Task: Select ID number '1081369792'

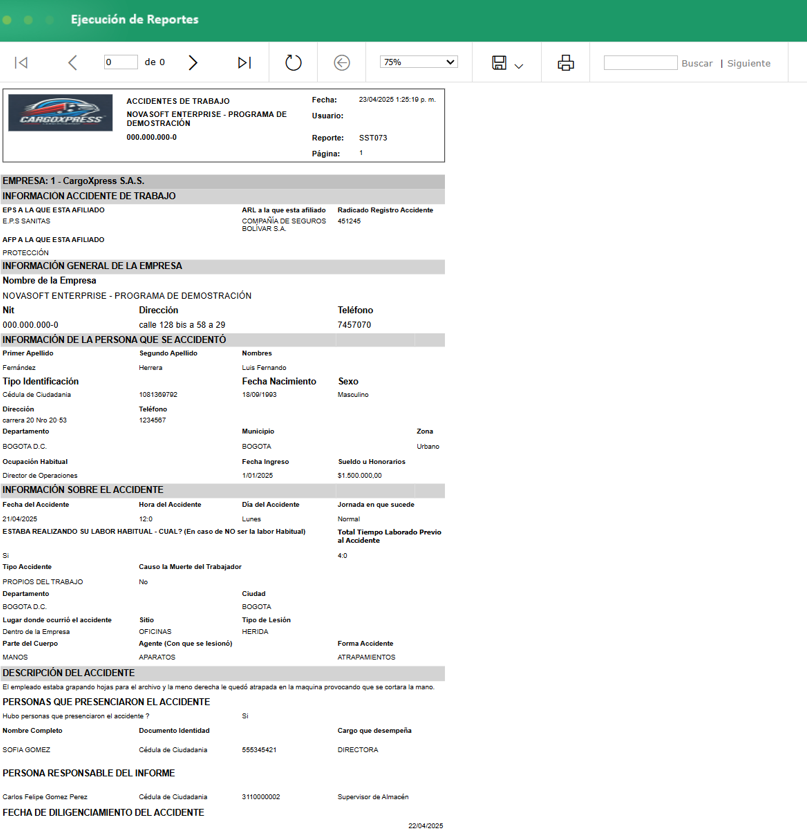Action: point(158,395)
